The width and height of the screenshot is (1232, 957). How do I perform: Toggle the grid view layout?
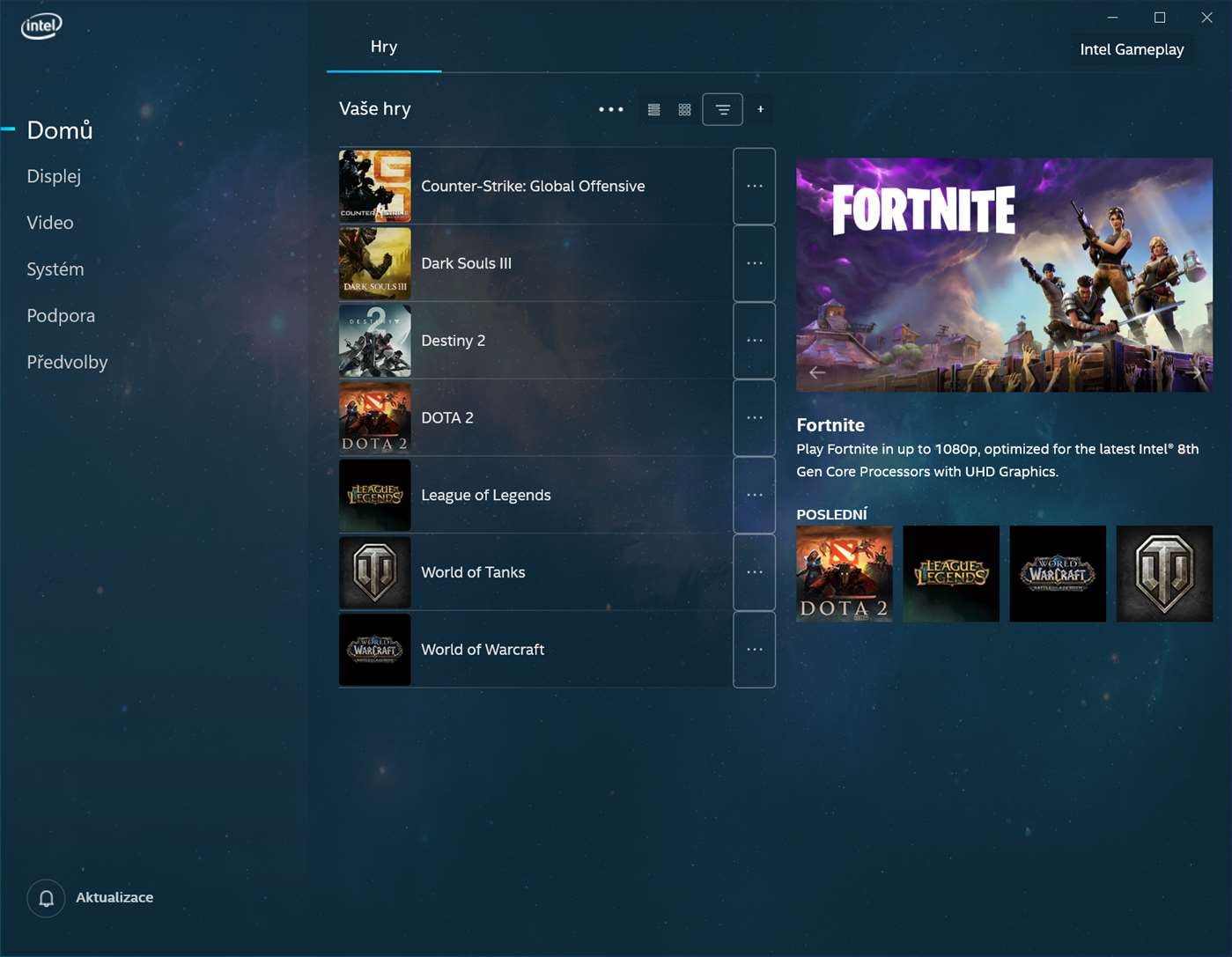[x=684, y=109]
